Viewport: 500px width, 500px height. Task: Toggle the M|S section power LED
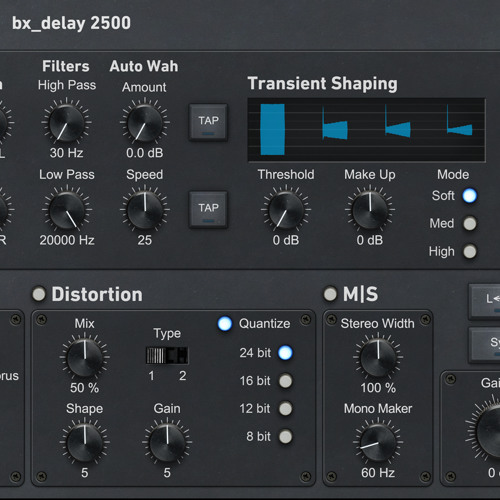[x=330, y=294]
